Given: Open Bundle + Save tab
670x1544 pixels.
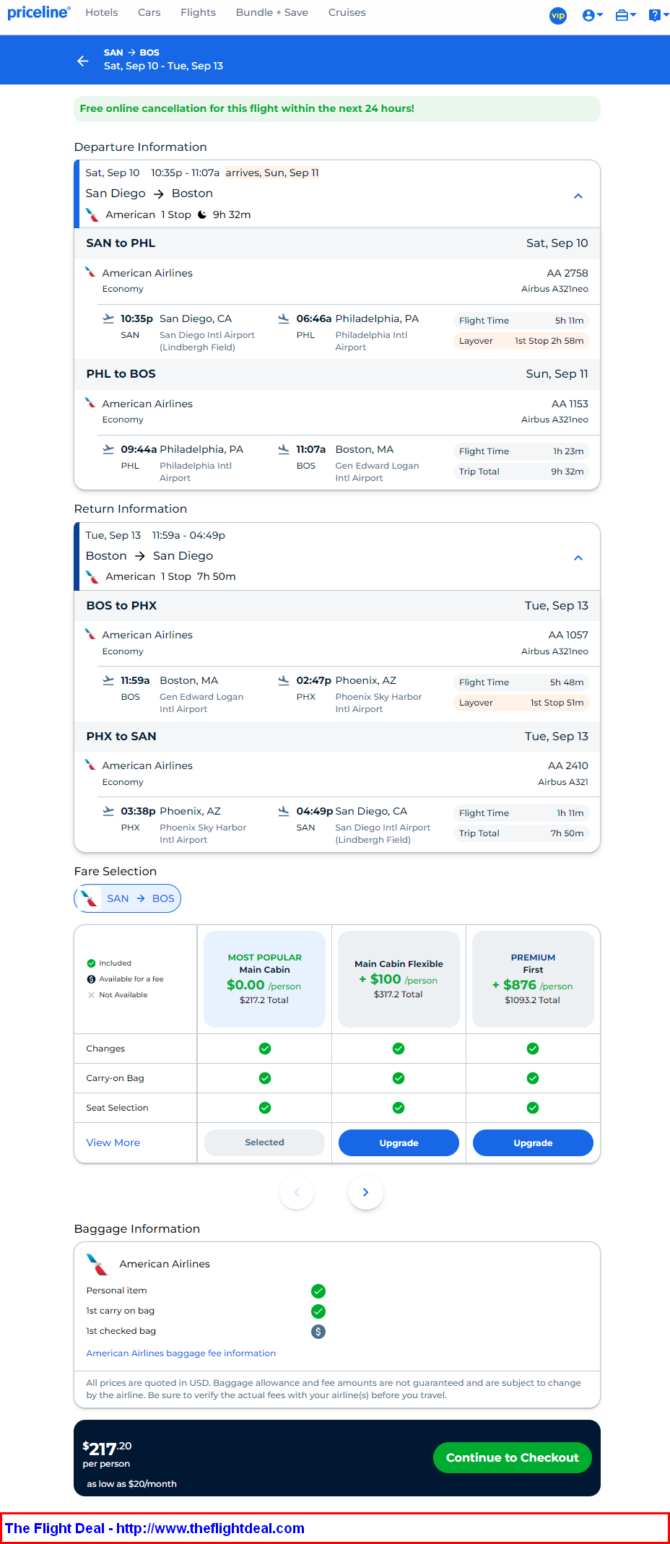Looking at the screenshot, I should pyautogui.click(x=272, y=13).
